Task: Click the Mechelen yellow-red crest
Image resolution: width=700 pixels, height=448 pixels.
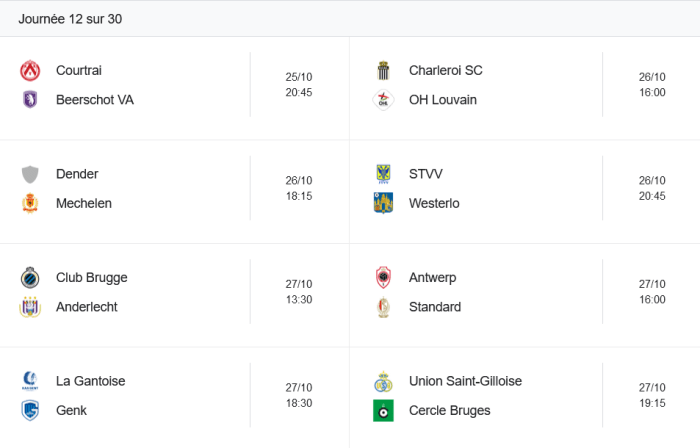Action: tap(30, 203)
